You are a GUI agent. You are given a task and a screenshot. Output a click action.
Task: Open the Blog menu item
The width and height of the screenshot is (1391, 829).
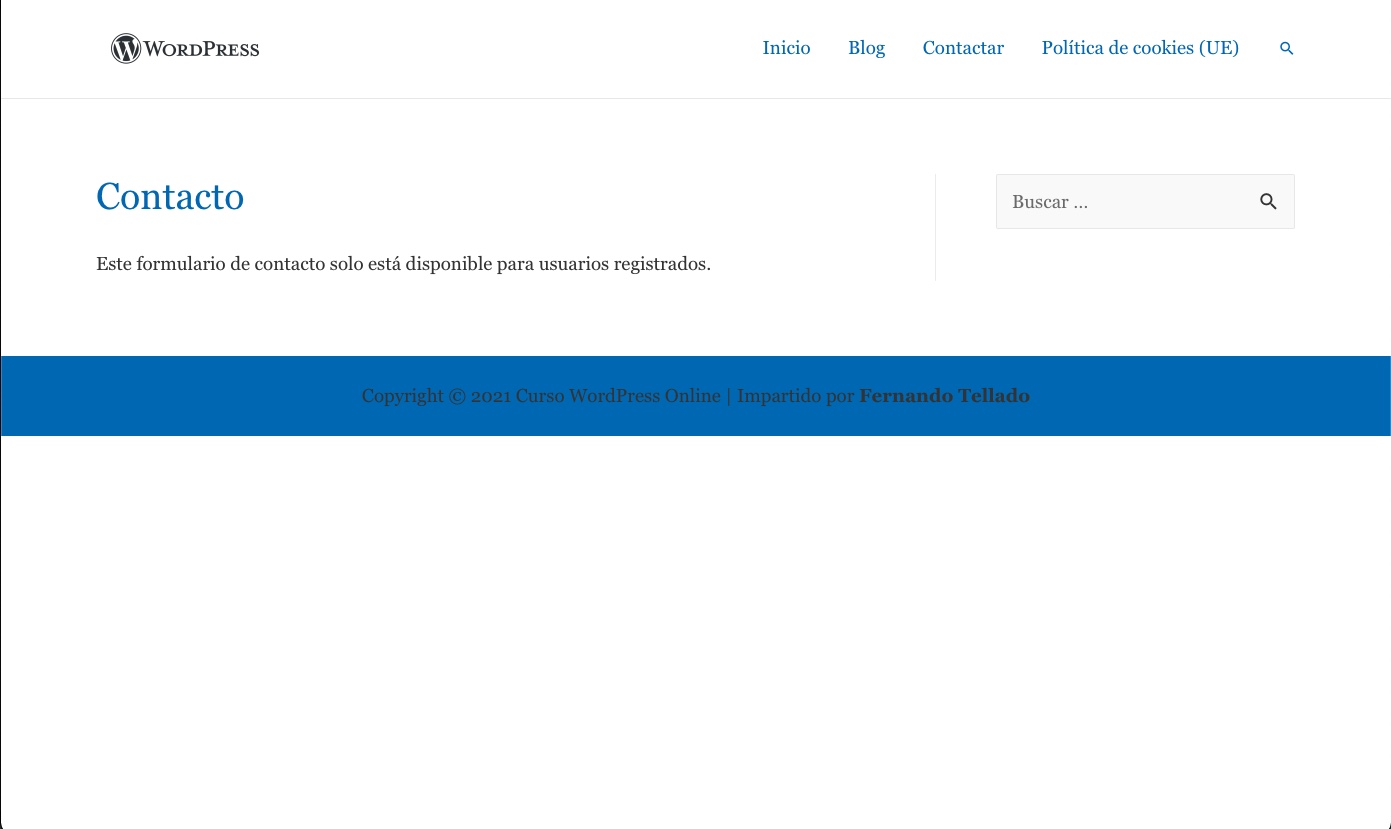(866, 48)
